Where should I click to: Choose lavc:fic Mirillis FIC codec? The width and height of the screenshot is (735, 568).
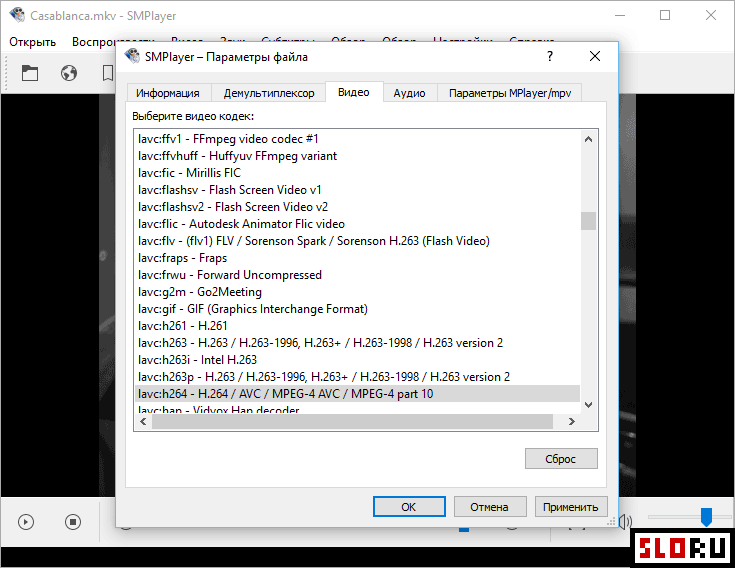pos(357,173)
